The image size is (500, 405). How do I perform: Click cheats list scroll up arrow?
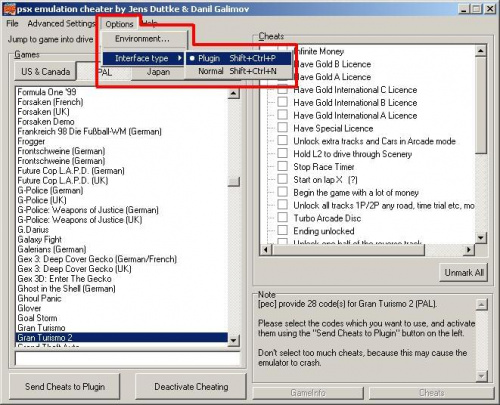[480, 51]
